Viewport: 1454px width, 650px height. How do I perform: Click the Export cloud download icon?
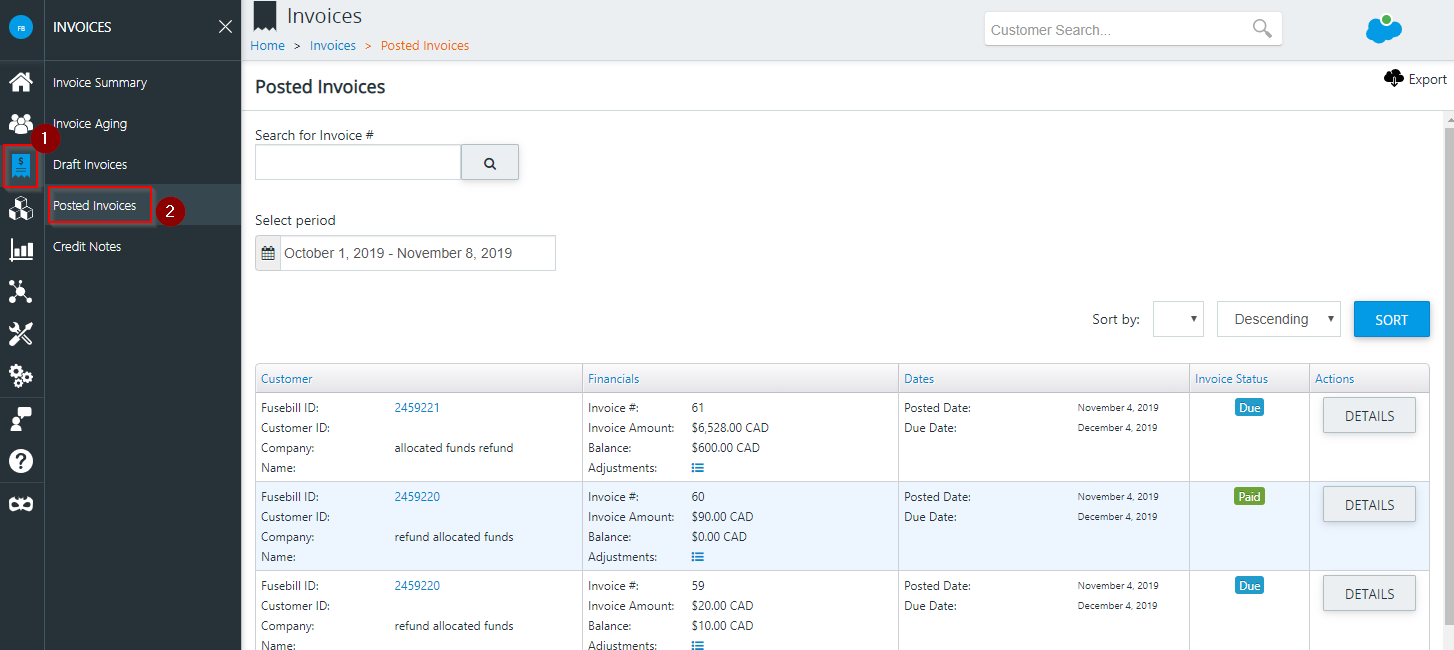coord(1394,78)
